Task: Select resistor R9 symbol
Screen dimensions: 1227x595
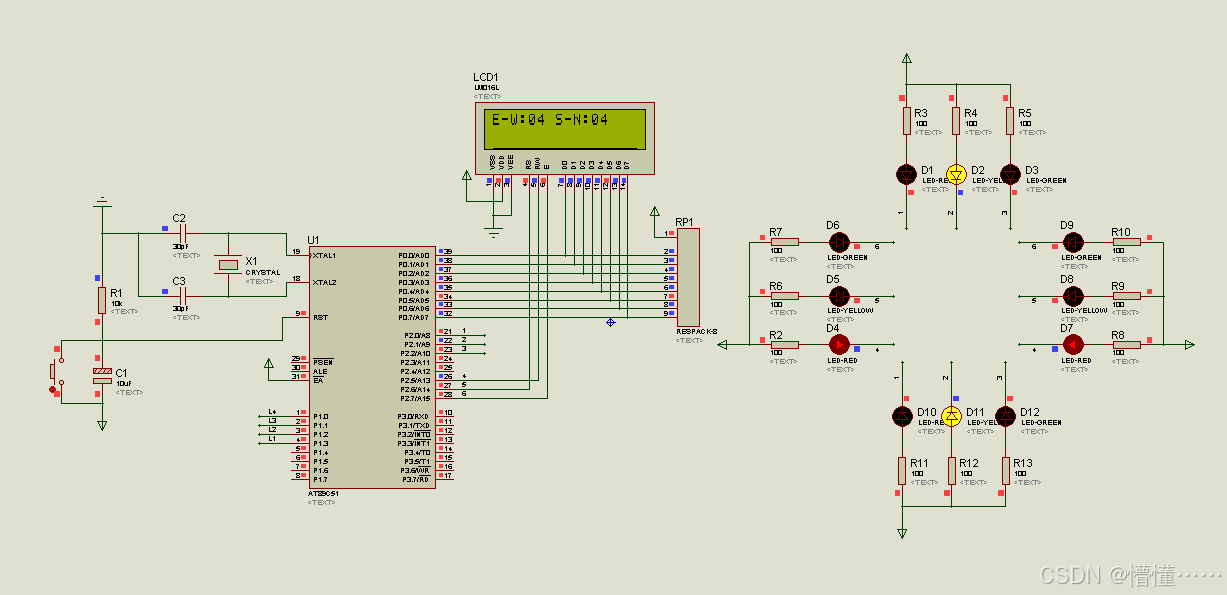Action: click(1126, 296)
